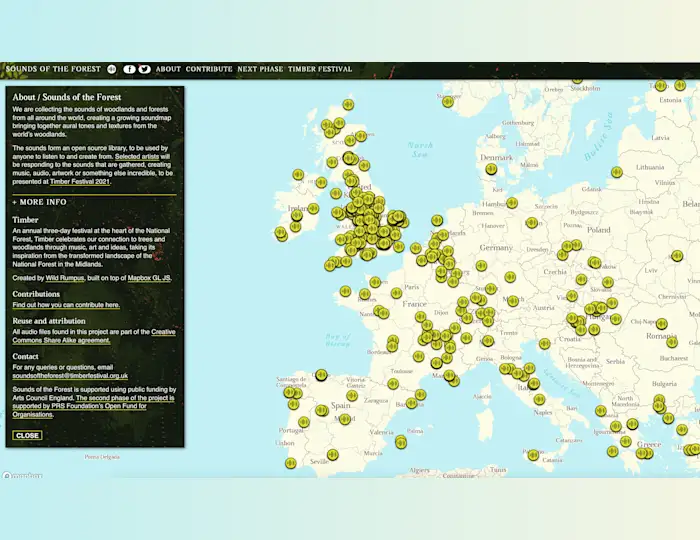Image resolution: width=700 pixels, height=540 pixels.
Task: Open the NEXT PHASE menu item
Action: click(x=260, y=69)
